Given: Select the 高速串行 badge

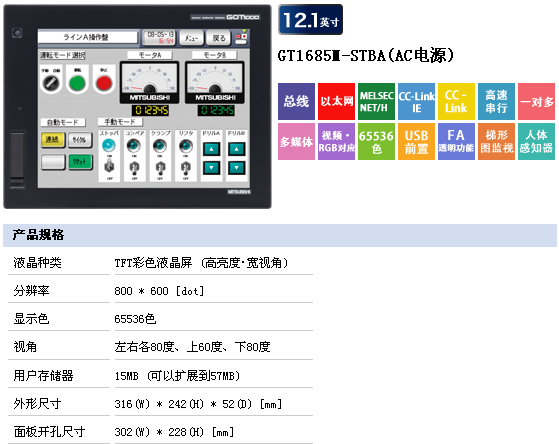Looking at the screenshot, I should (x=496, y=101).
